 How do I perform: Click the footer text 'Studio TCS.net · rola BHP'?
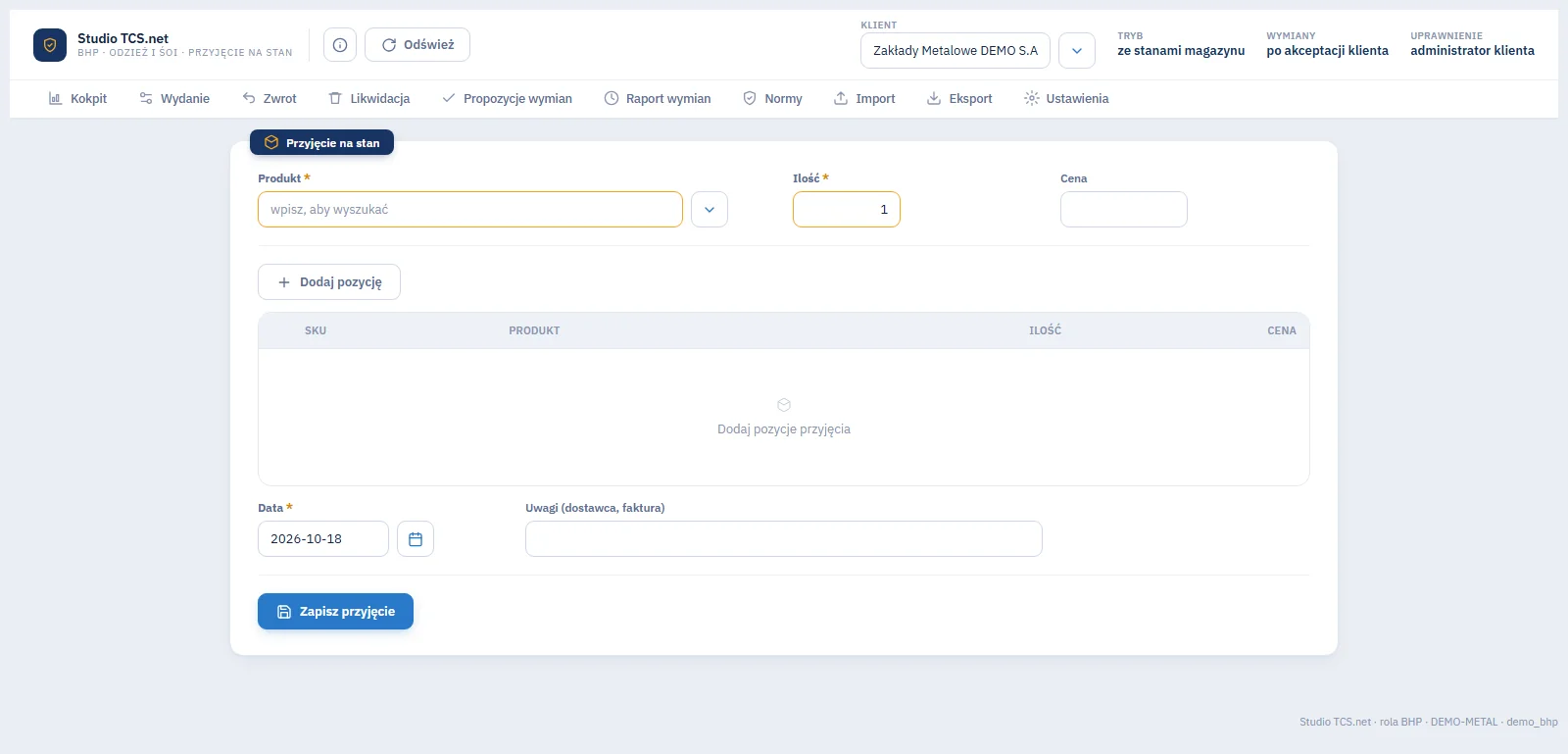[x=1361, y=723]
